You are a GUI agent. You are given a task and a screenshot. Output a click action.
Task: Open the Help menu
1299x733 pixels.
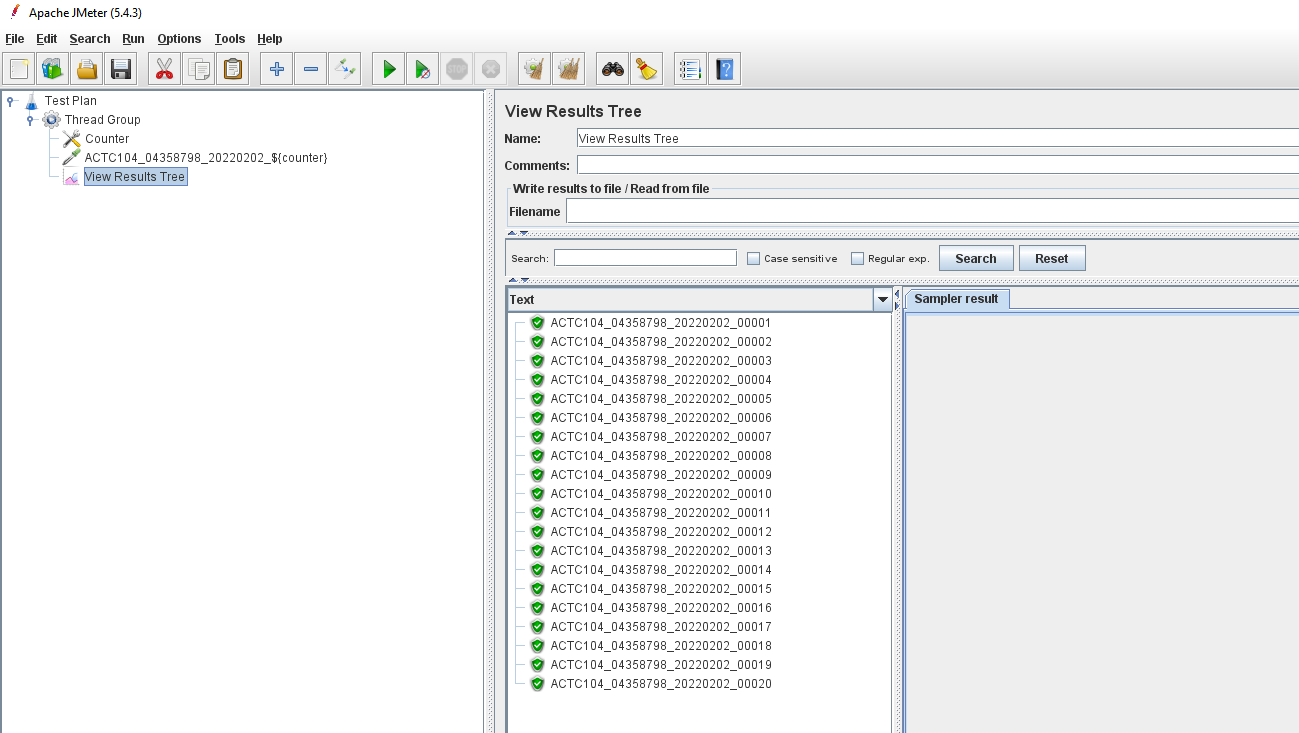270,39
